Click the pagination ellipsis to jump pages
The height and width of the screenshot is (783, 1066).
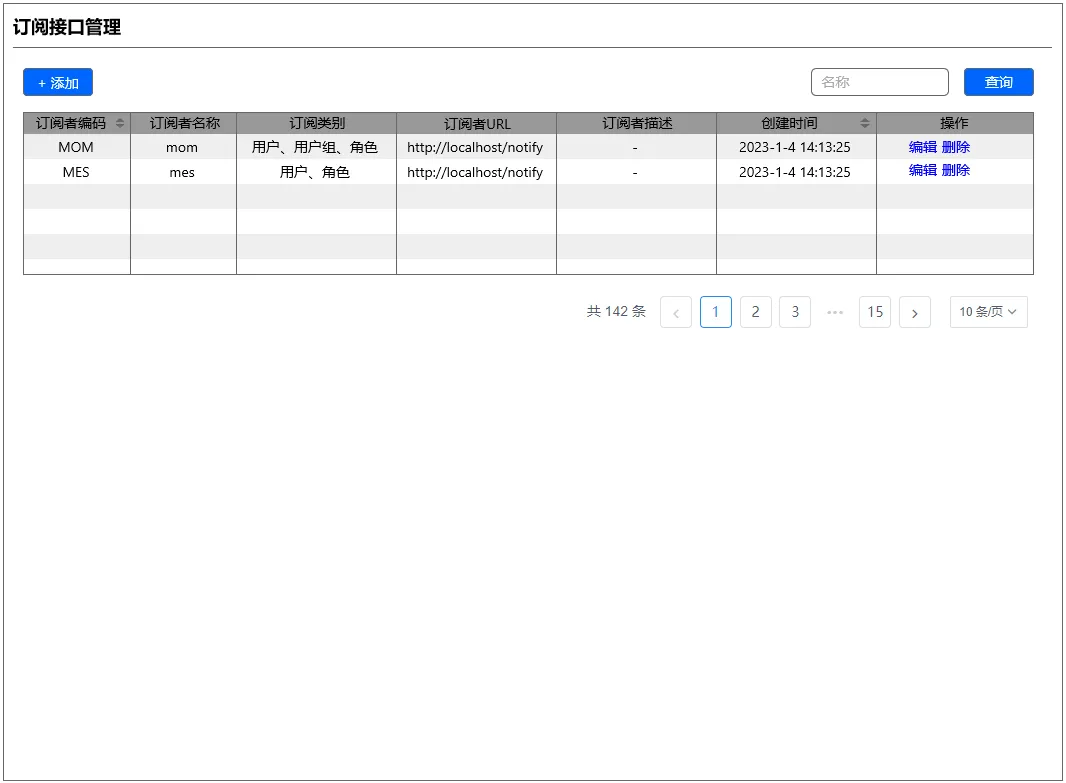pos(835,312)
